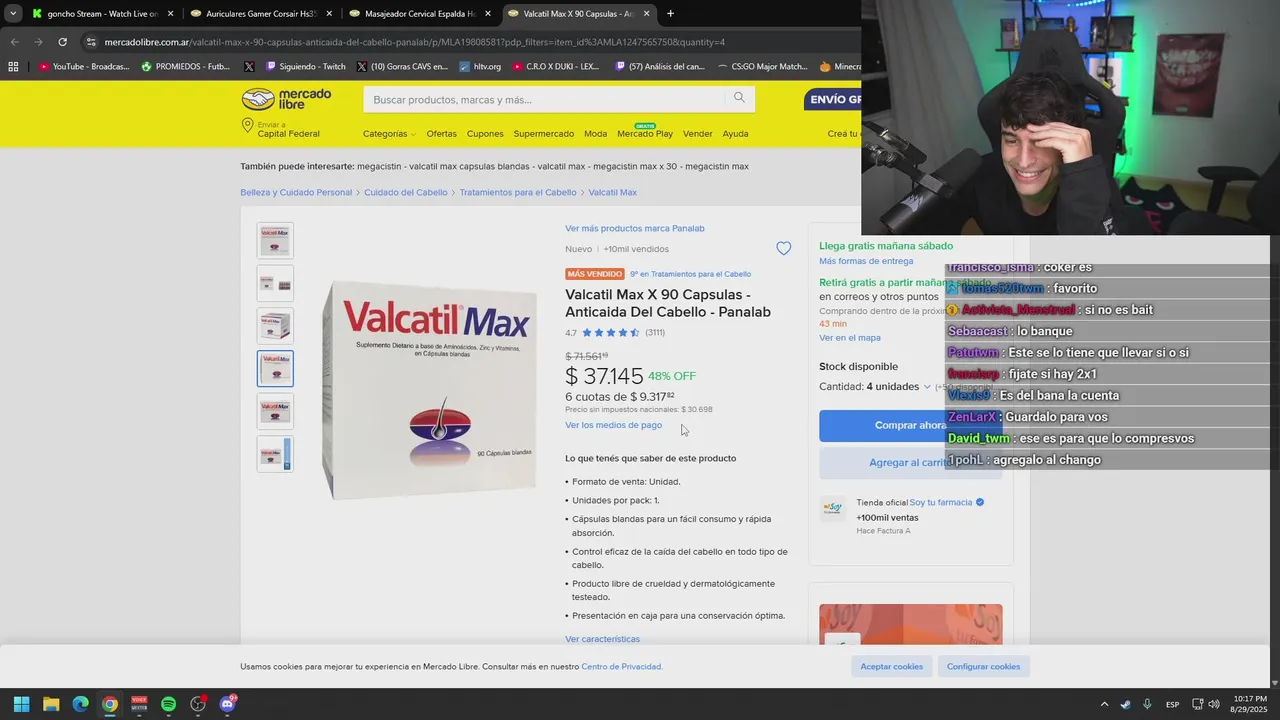Select the third product thumbnail

tap(275, 326)
